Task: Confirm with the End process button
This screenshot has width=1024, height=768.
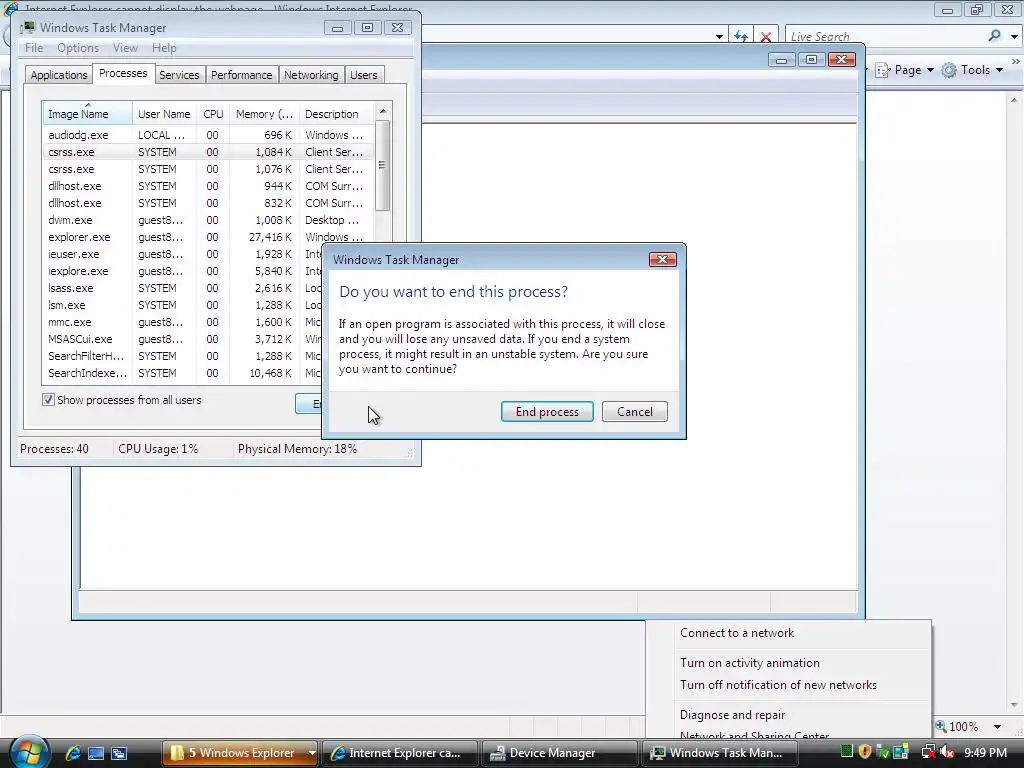Action: 547,411
